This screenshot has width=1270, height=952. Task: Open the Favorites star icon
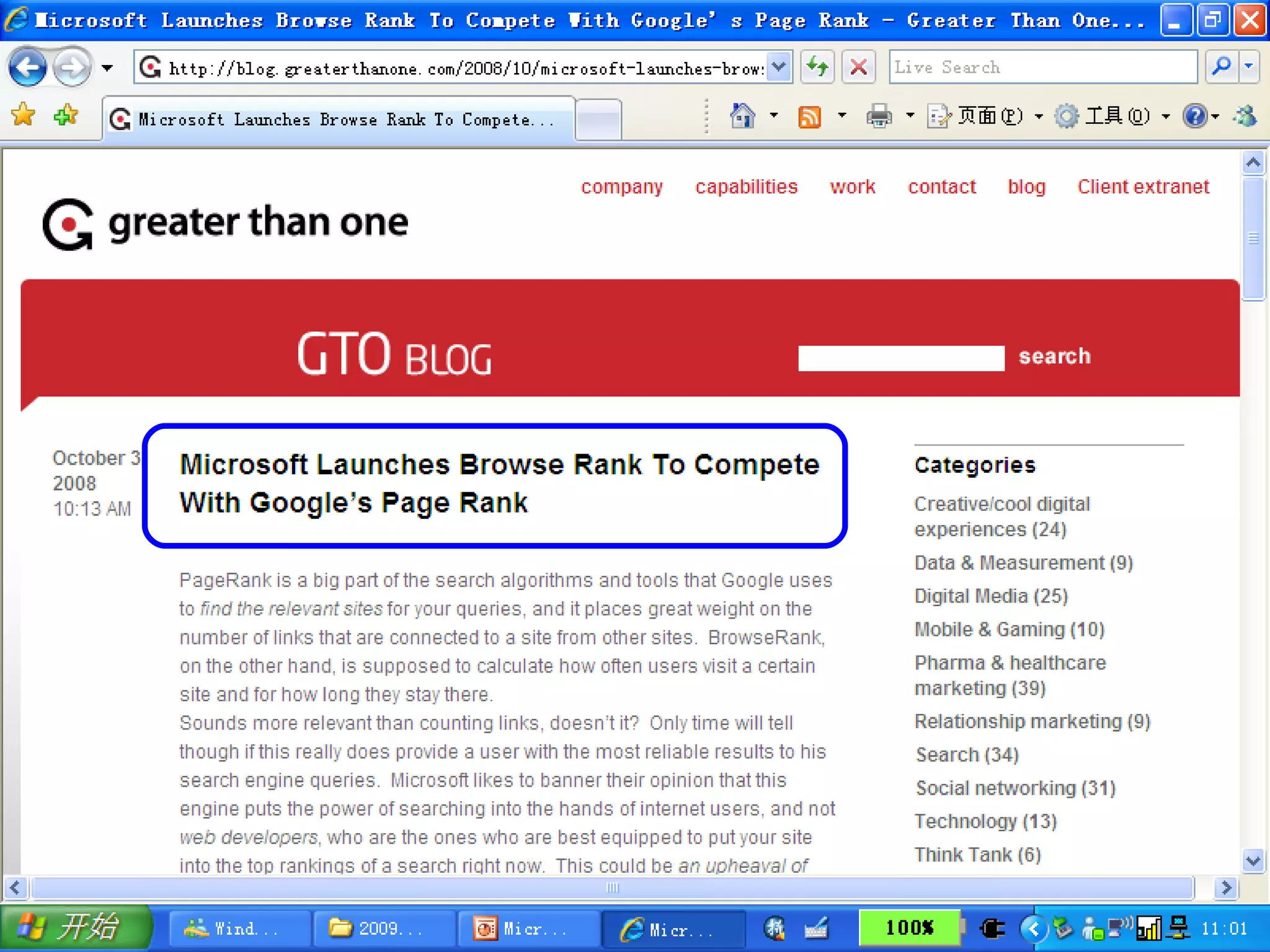click(x=24, y=115)
